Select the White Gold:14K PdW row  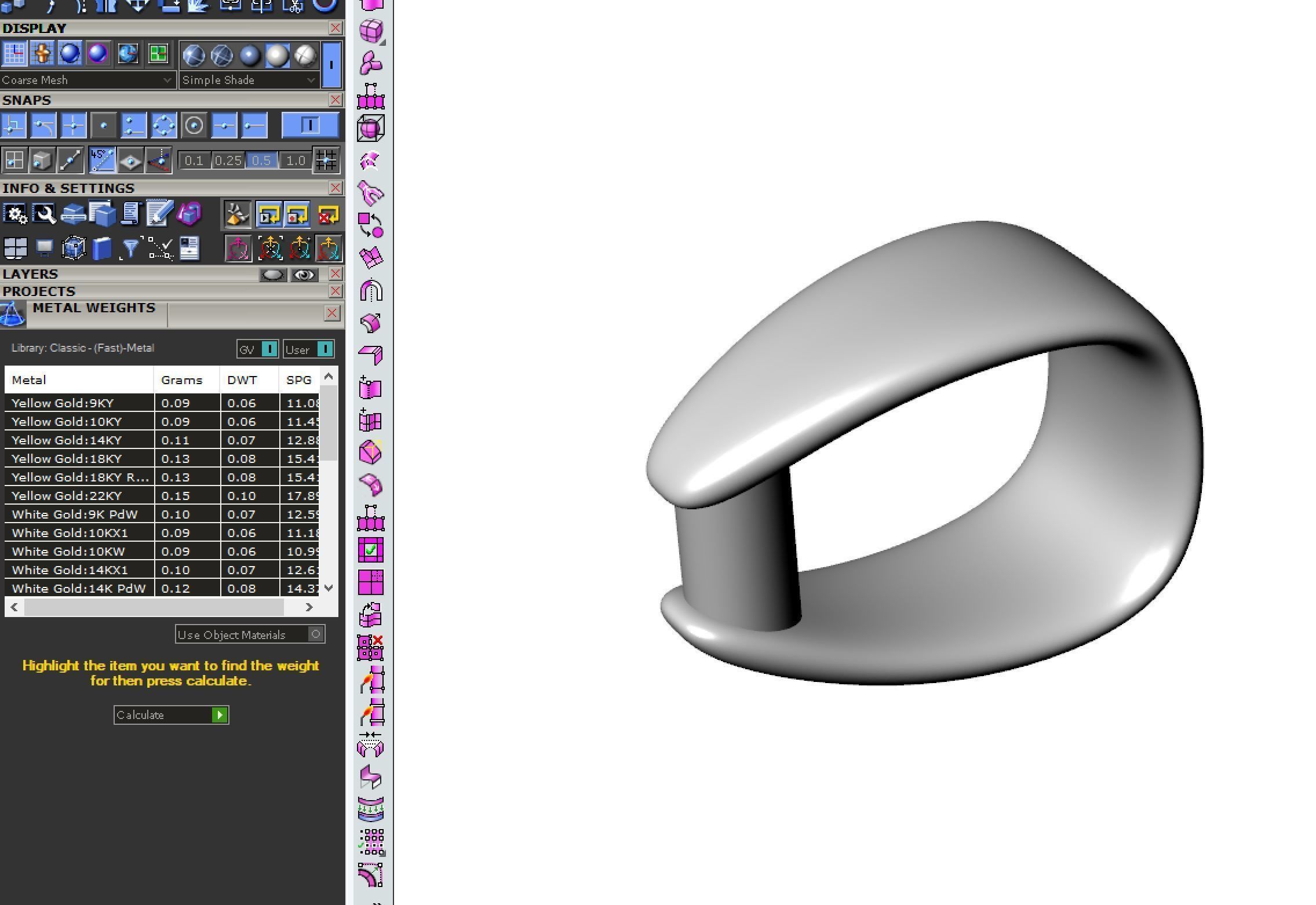[162, 589]
